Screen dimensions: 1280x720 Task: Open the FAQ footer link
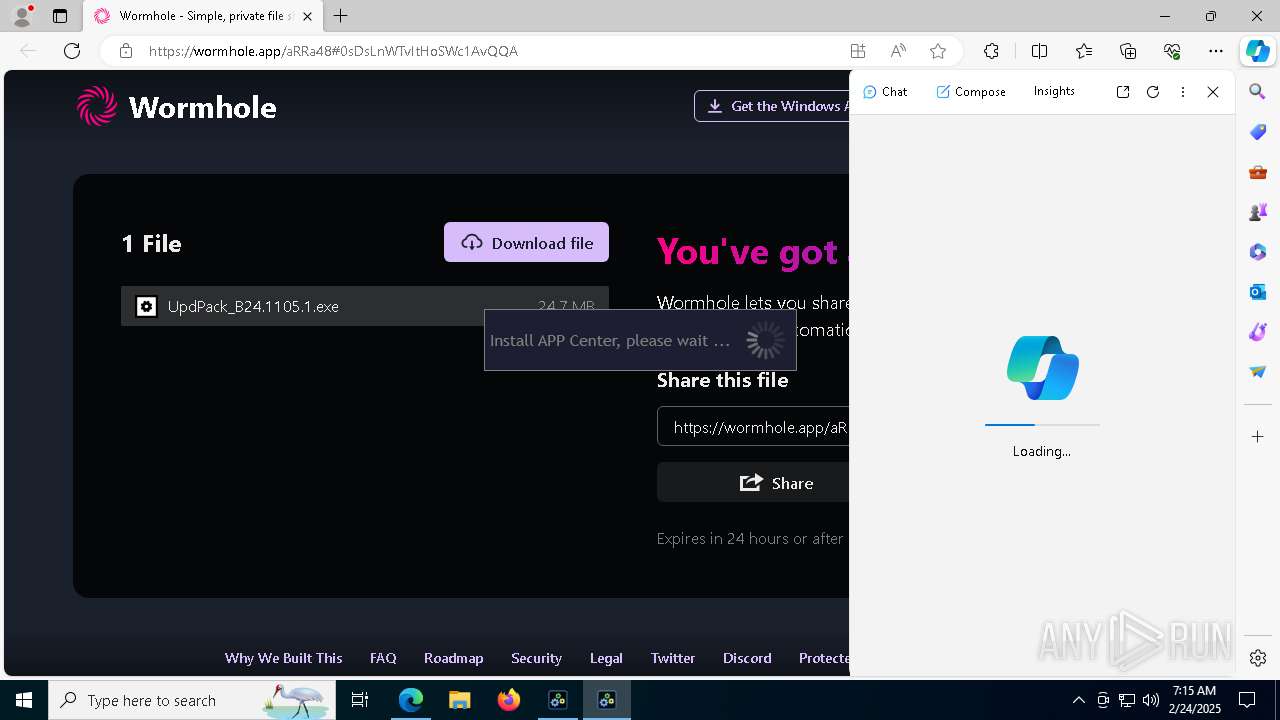pos(383,658)
